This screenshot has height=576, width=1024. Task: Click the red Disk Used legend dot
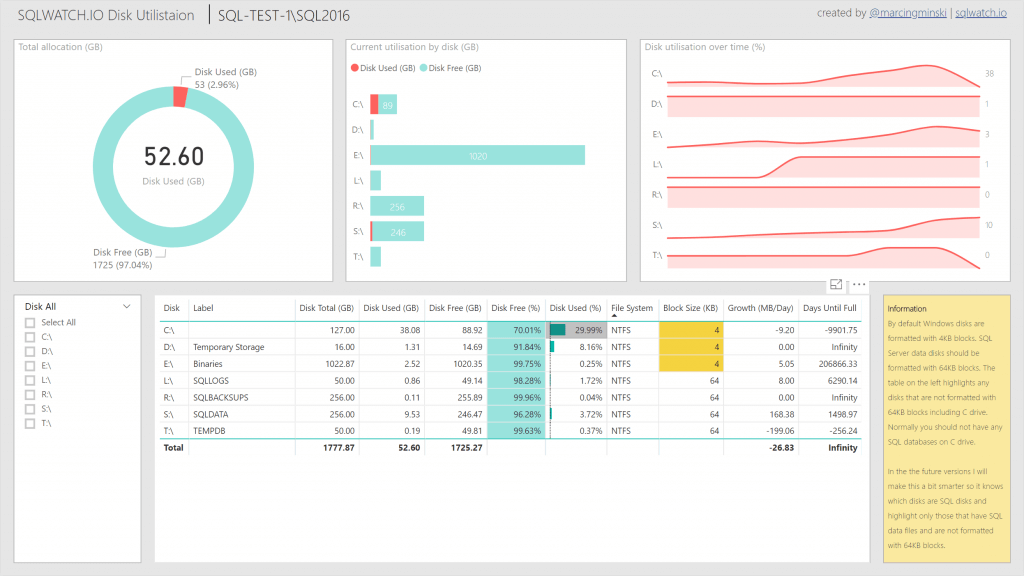click(x=355, y=67)
